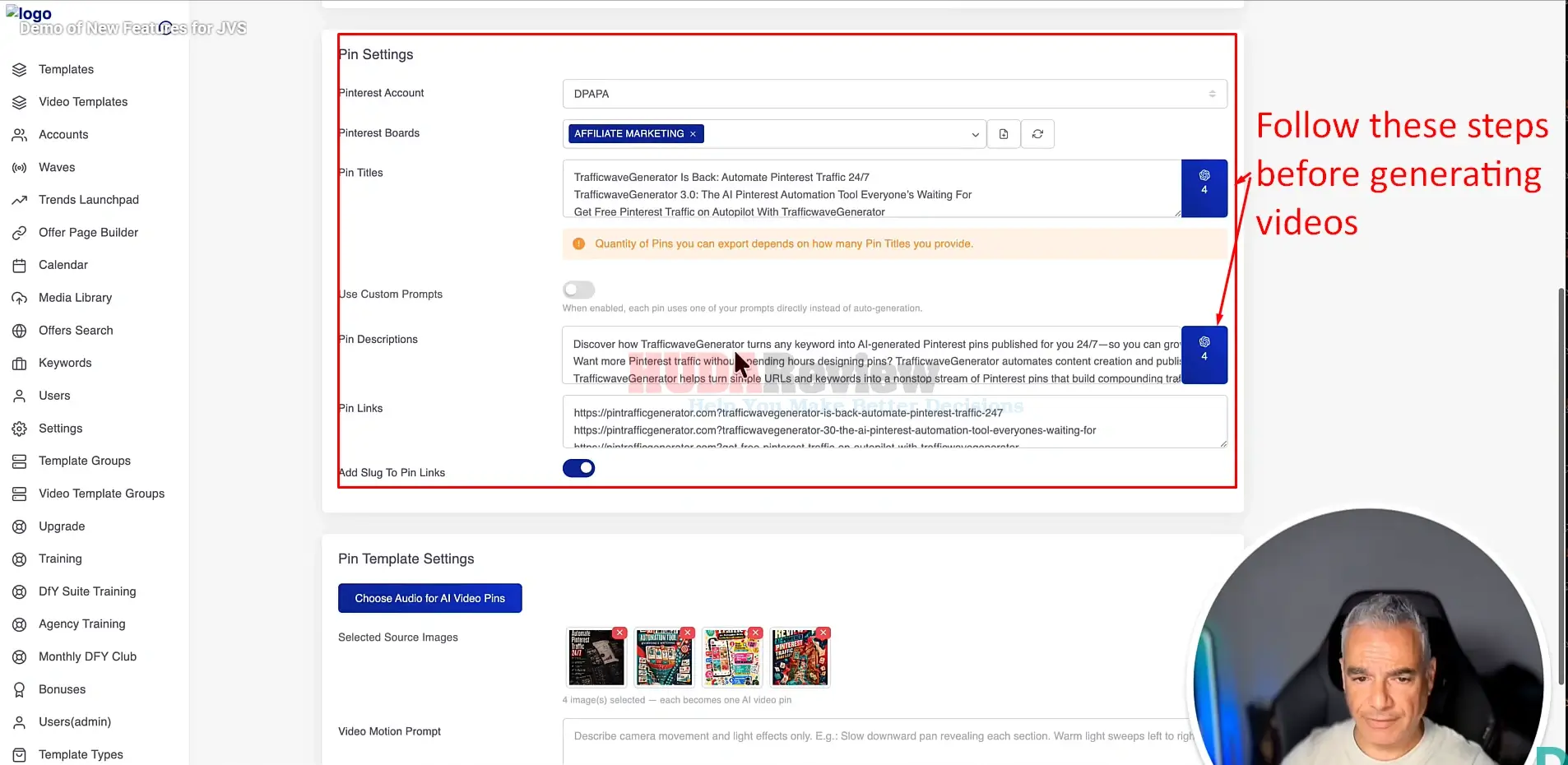The image size is (1568, 765).
Task: Click the Quantity of Pins notice text
Action: click(784, 244)
